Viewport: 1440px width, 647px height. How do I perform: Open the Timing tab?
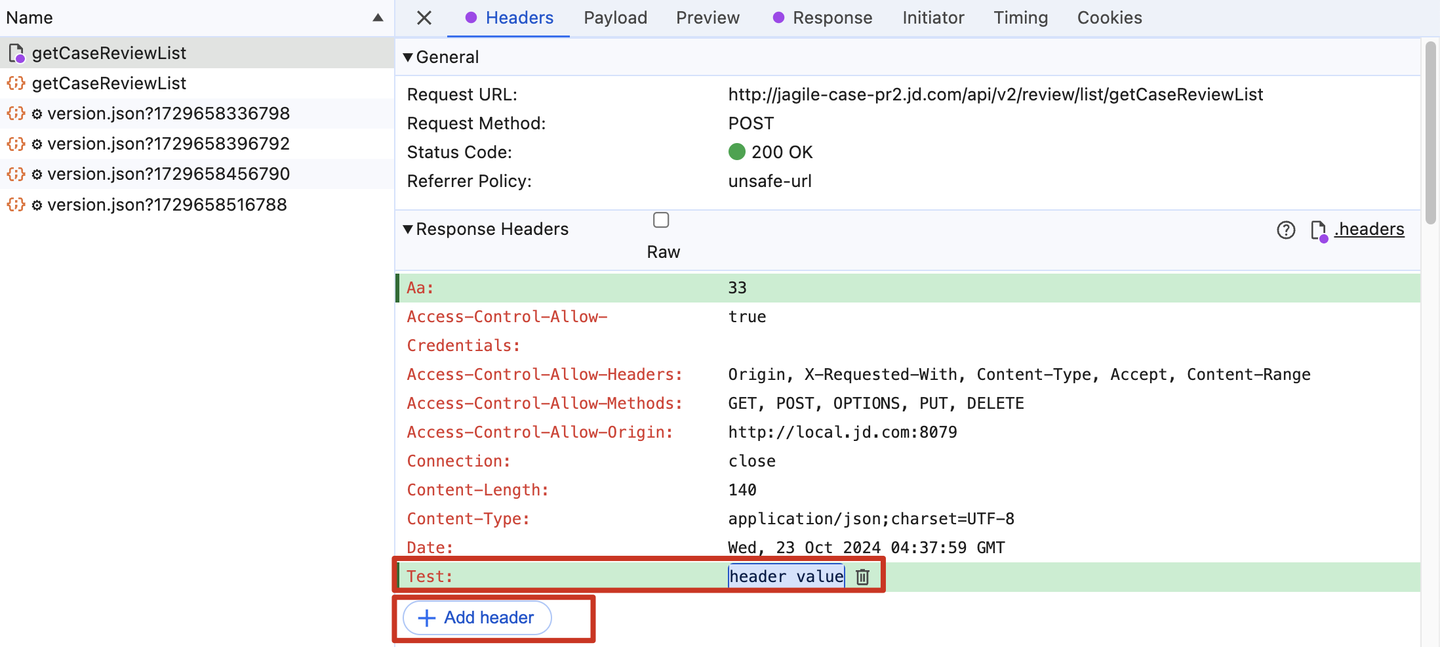coord(1020,18)
